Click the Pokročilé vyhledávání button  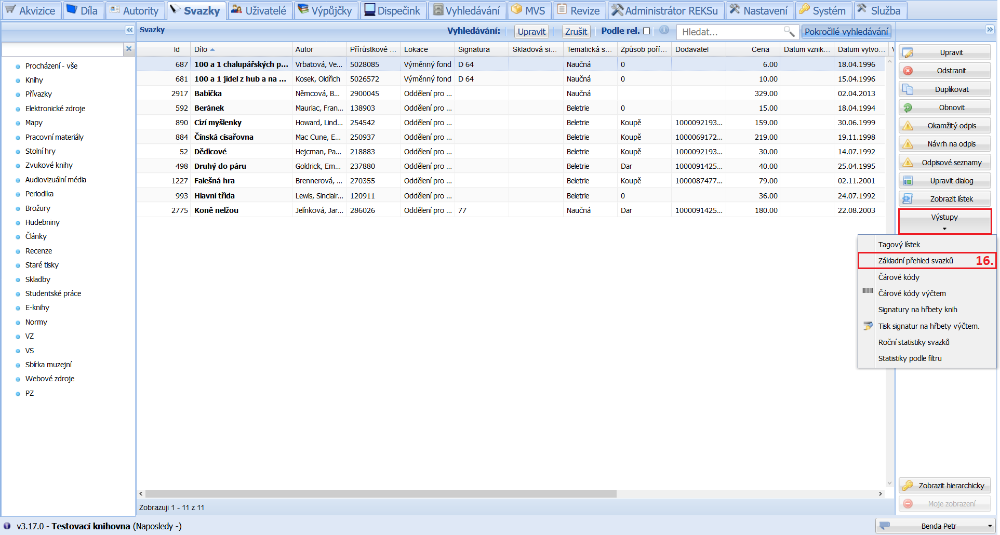pyautogui.click(x=846, y=32)
